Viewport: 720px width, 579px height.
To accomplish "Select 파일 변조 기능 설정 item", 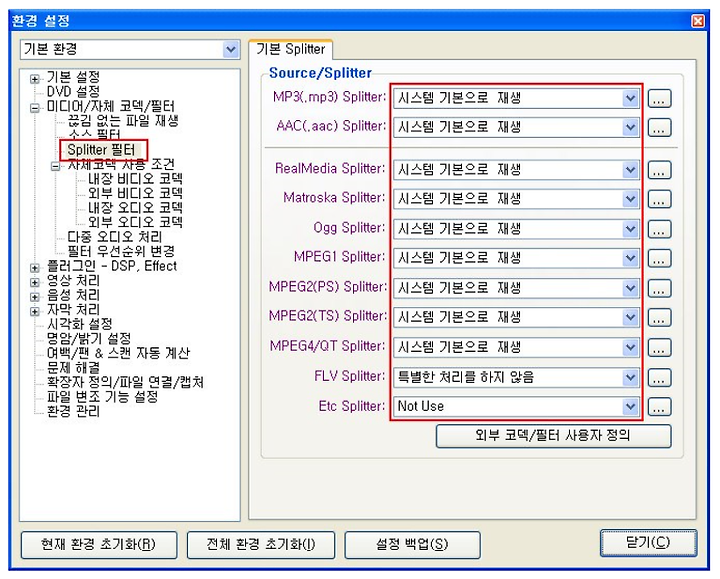I will point(102,397).
